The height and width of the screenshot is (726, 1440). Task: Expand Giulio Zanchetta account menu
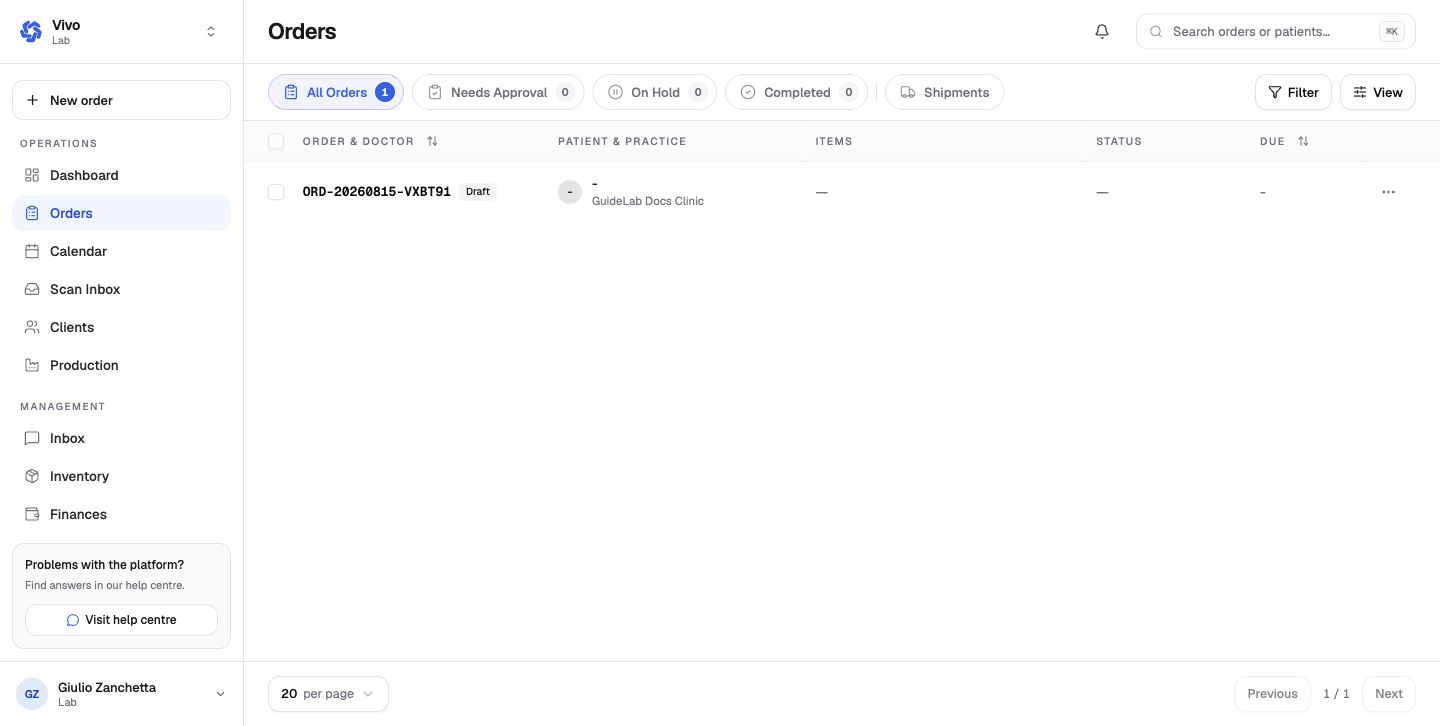[220, 694]
